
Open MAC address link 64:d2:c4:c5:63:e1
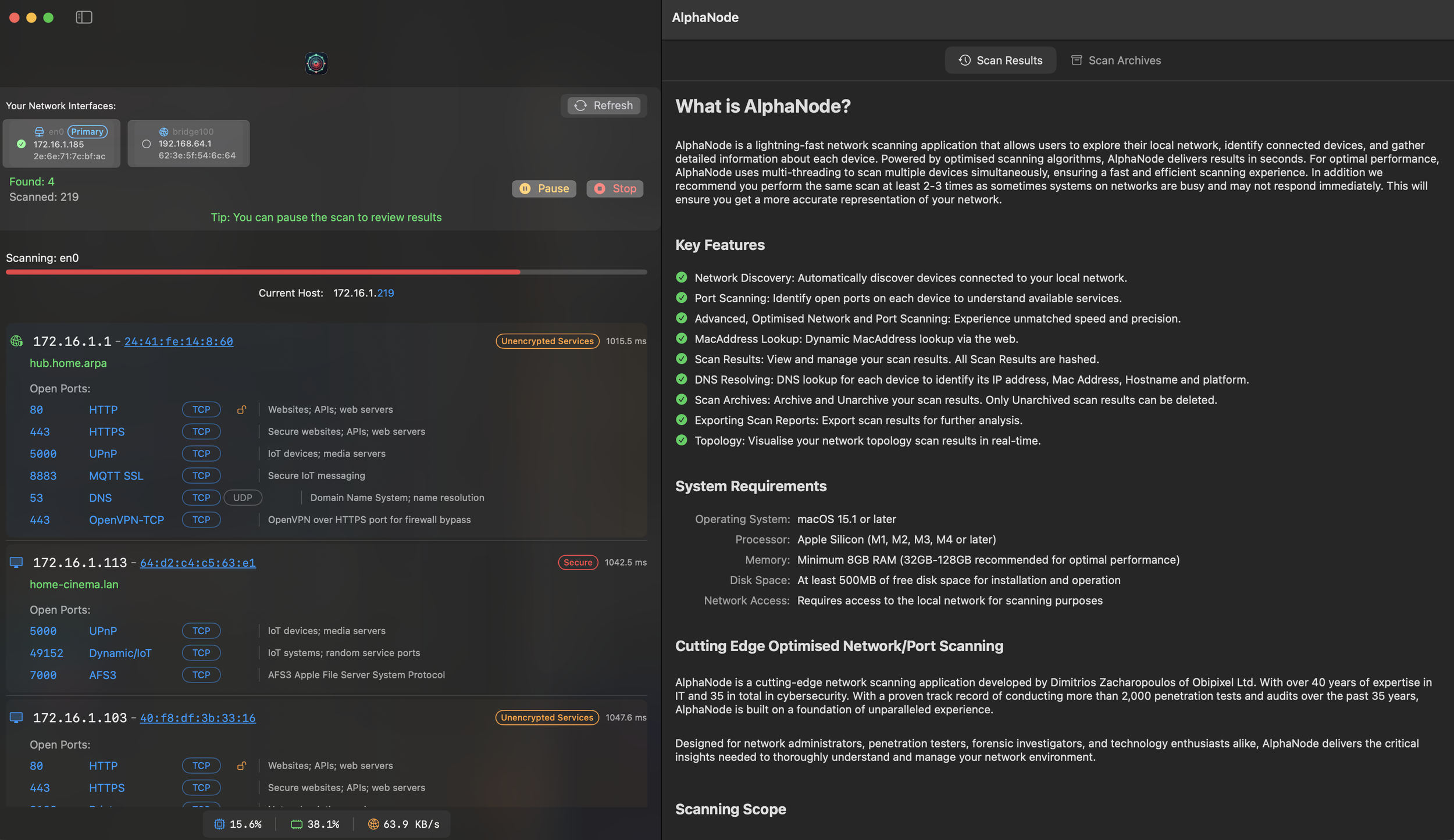pyautogui.click(x=198, y=563)
